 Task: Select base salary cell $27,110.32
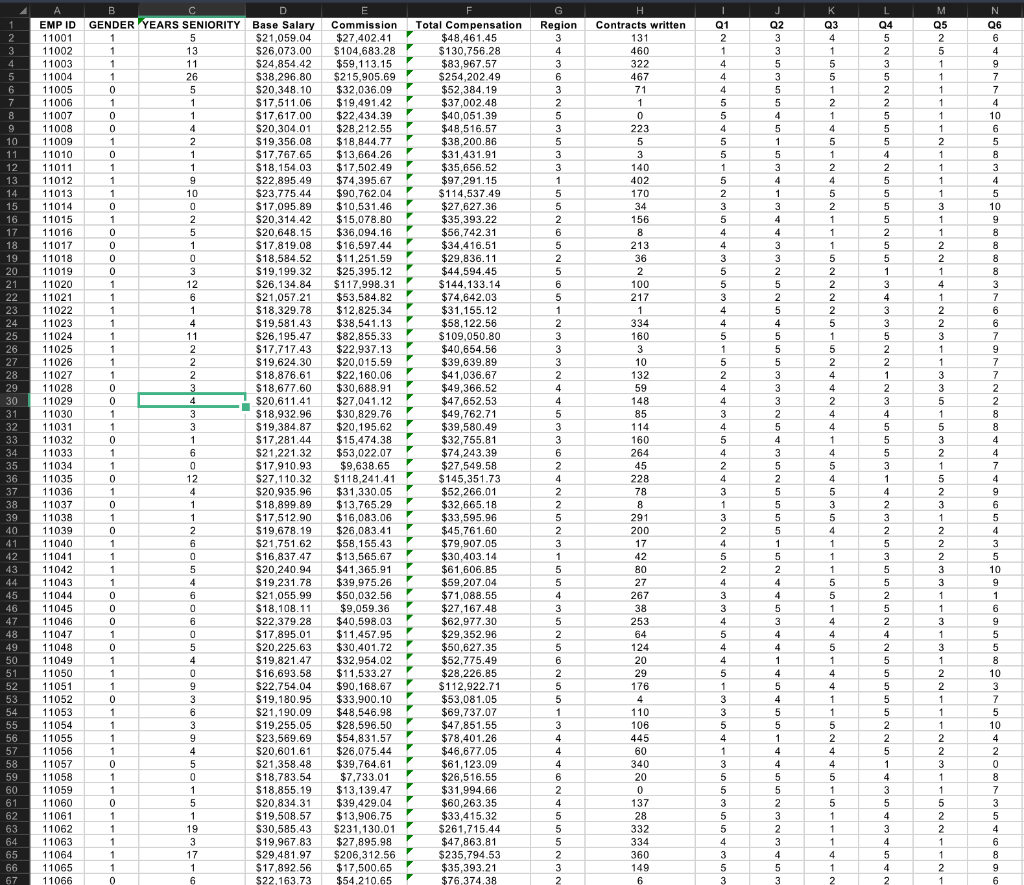283,479
